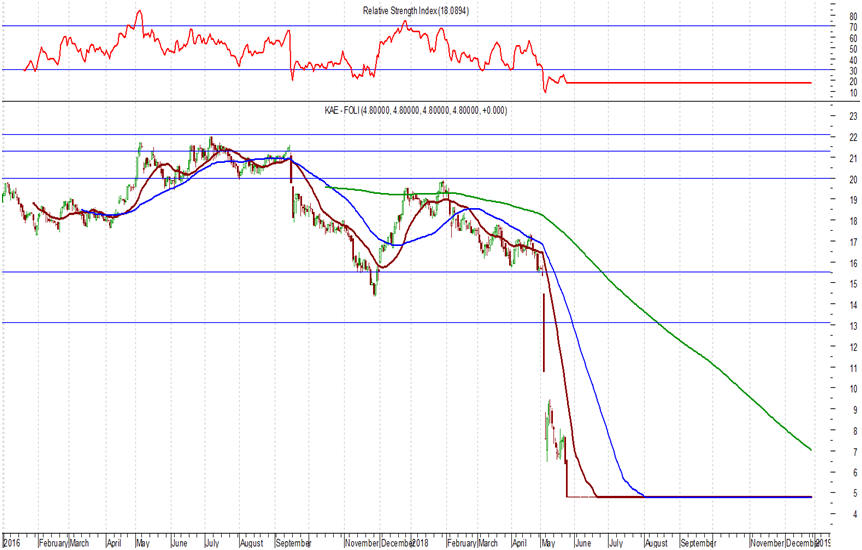Click the 16 price axis label

[x=853, y=263]
